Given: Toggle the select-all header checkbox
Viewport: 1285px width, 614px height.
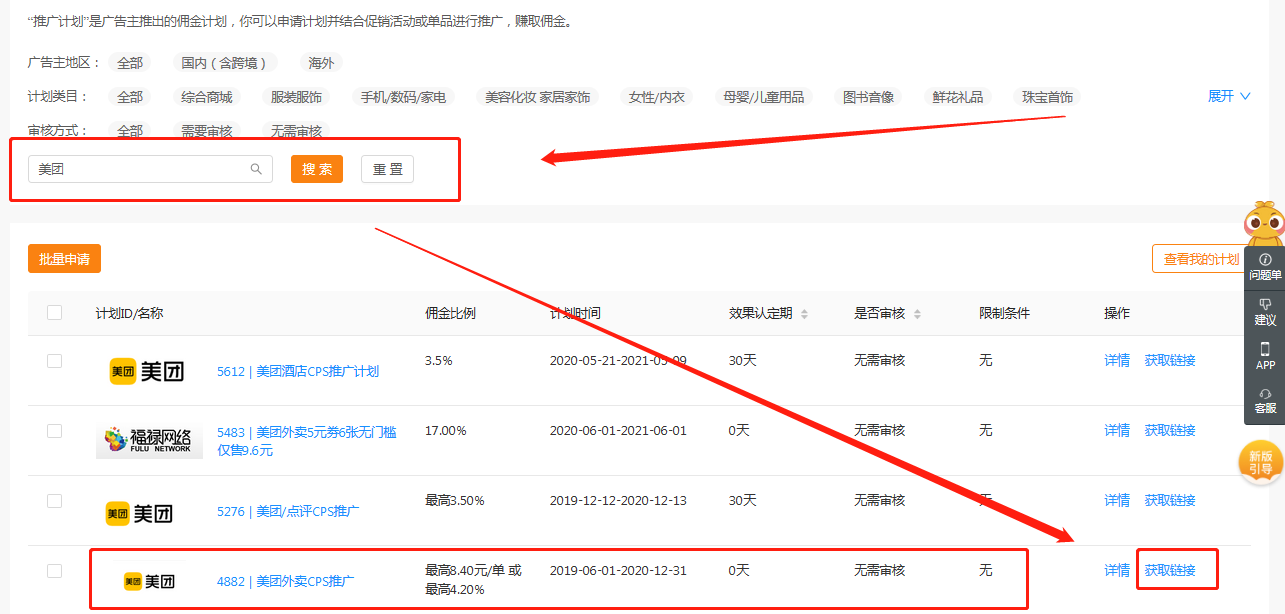Looking at the screenshot, I should coord(54,313).
